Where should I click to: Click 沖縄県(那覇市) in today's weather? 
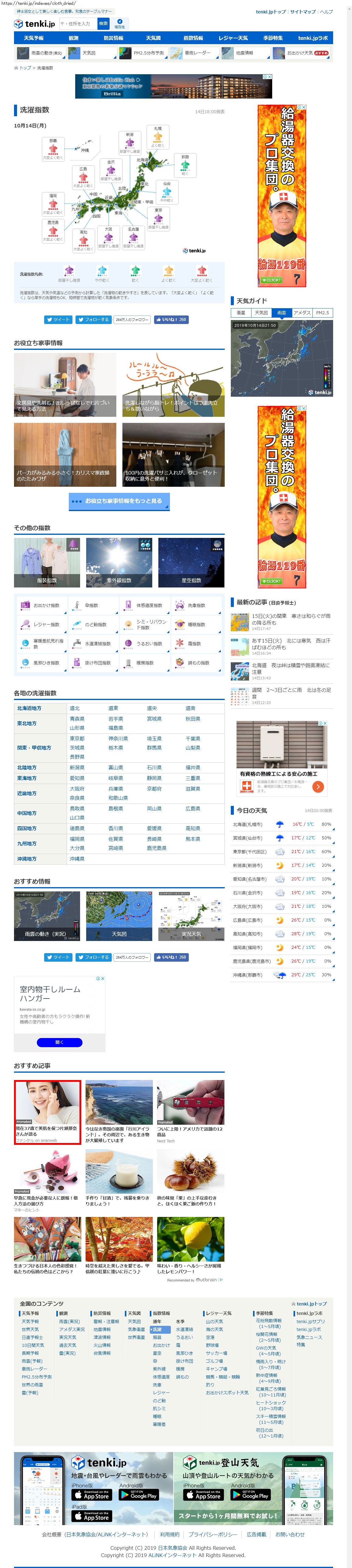pos(247,975)
